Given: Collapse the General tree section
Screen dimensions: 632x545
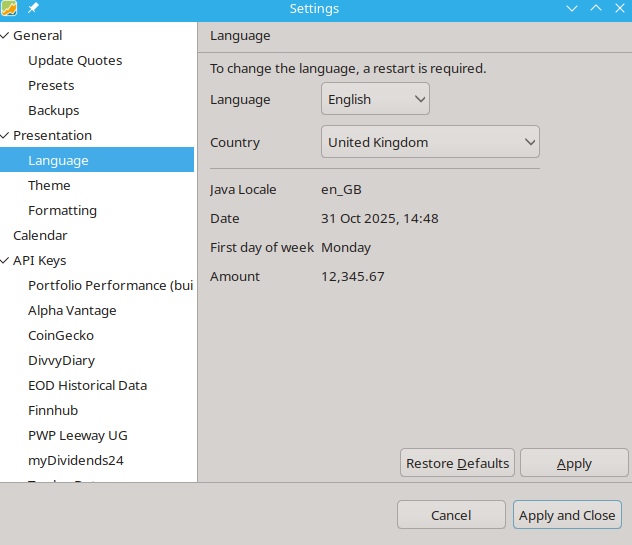Looking at the screenshot, I should [x=5, y=36].
